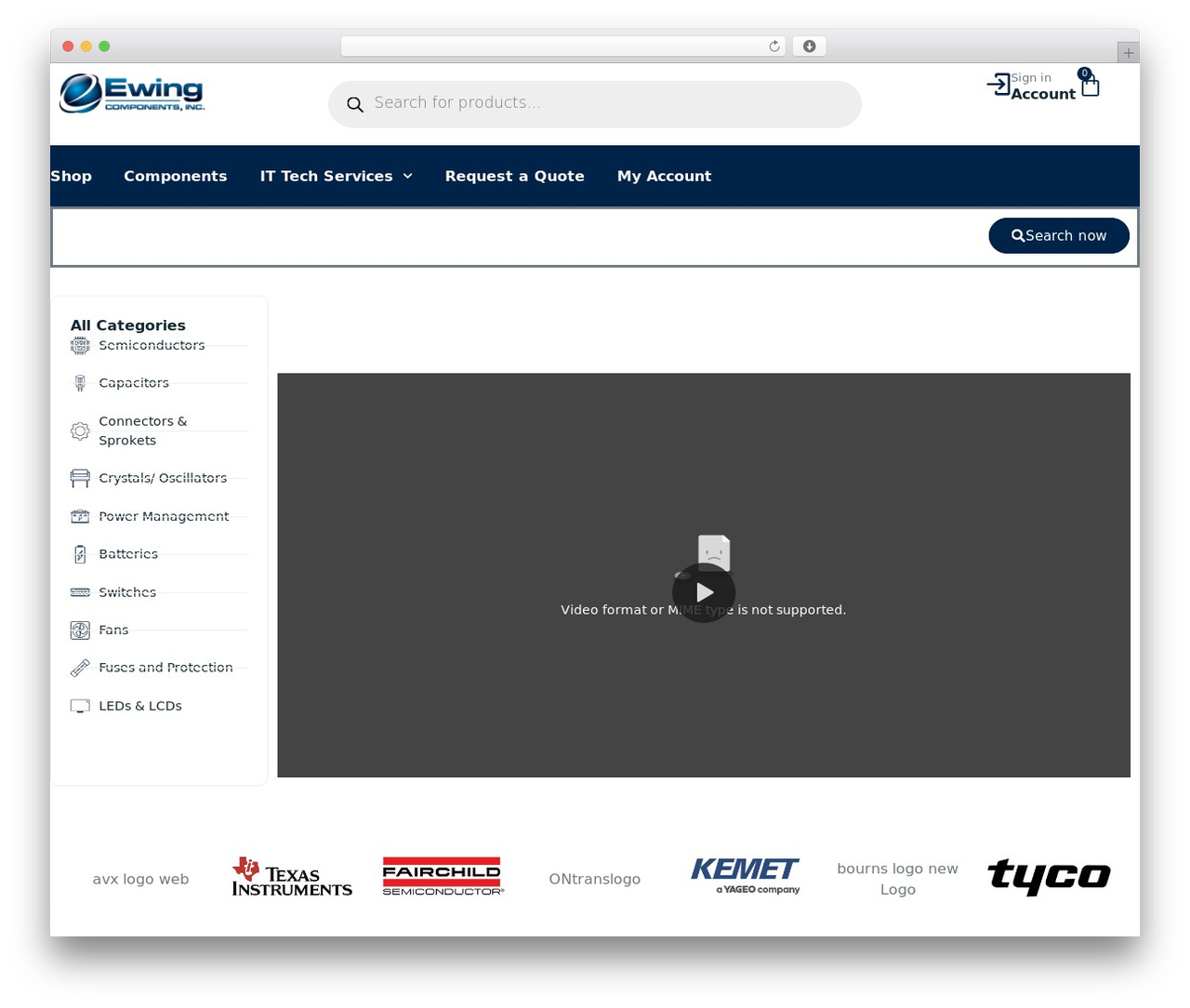Click the Semiconductors chip icon
This screenshot has width=1190, height=1008.
[80, 346]
